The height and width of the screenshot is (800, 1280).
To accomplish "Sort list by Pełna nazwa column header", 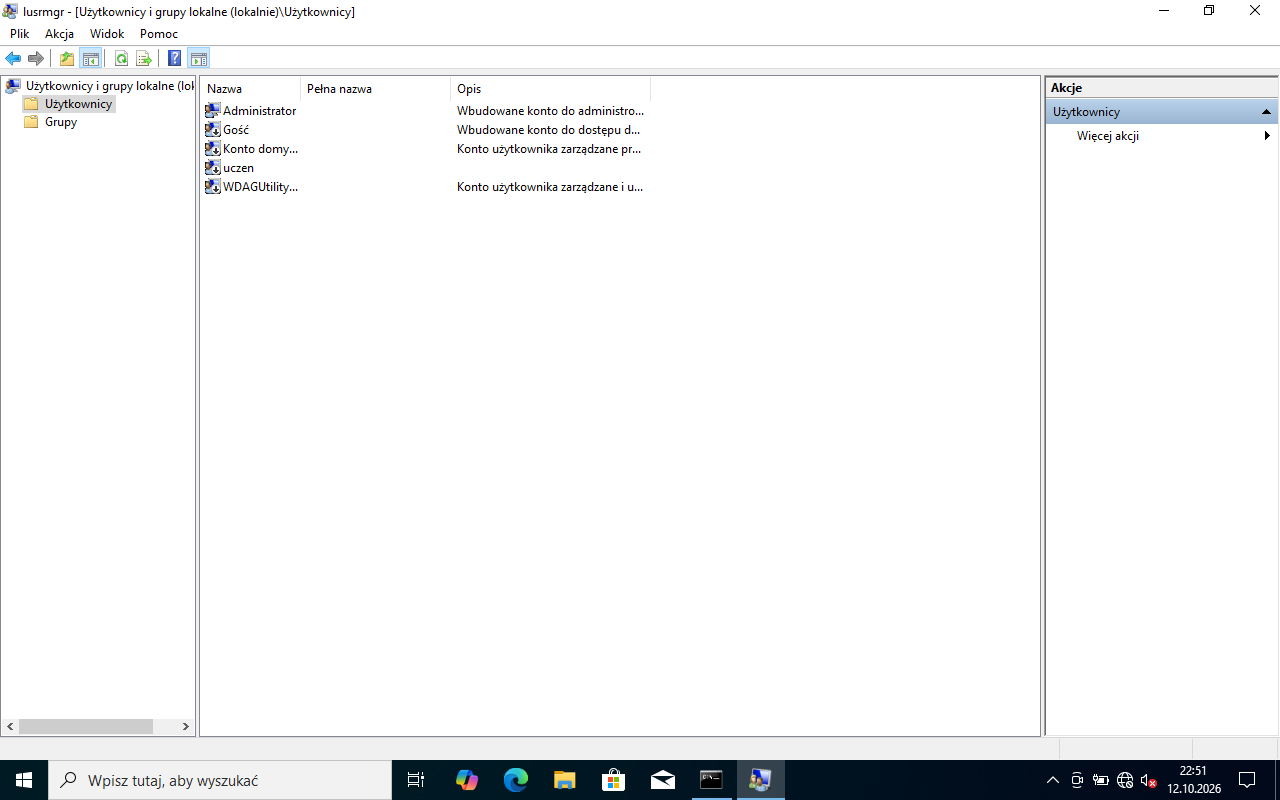I will click(x=375, y=89).
